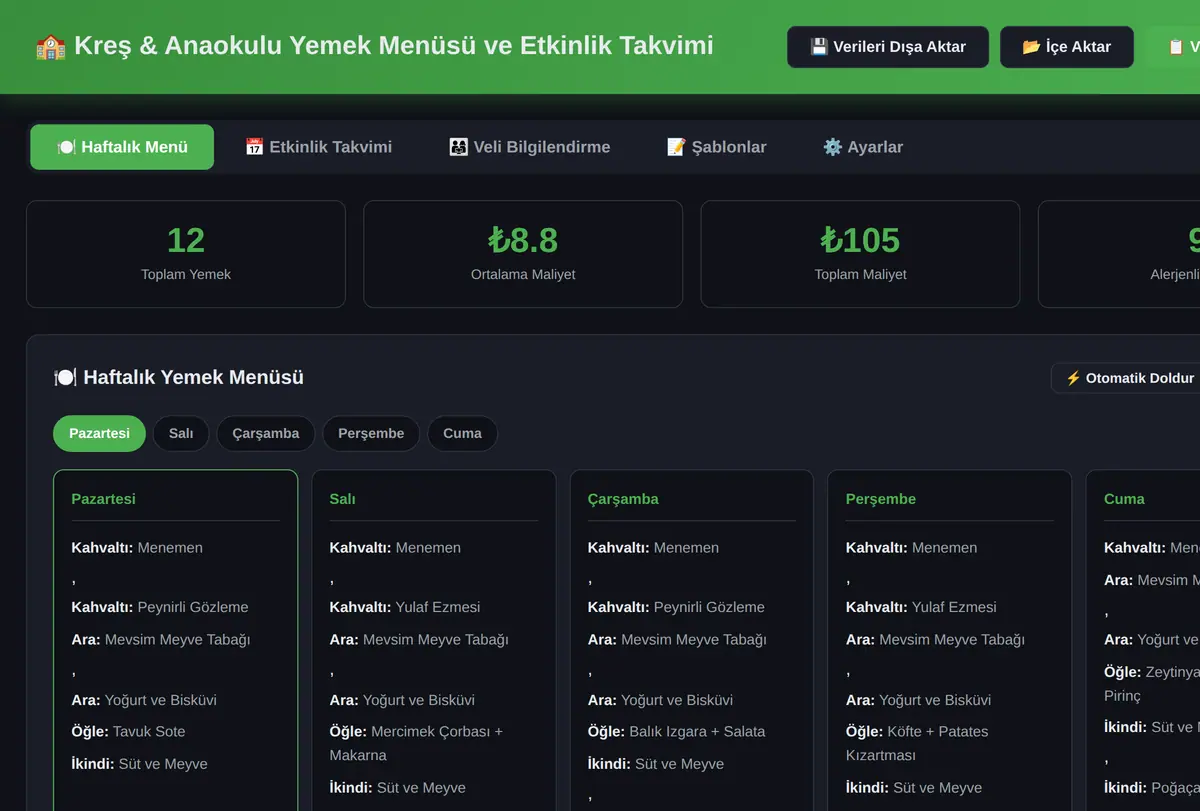Click floppy disk icon on export button
The width and height of the screenshot is (1200, 811).
(x=819, y=47)
